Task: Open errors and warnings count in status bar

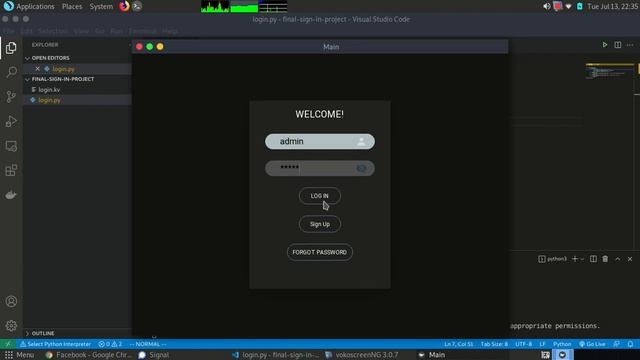Action: (110, 344)
